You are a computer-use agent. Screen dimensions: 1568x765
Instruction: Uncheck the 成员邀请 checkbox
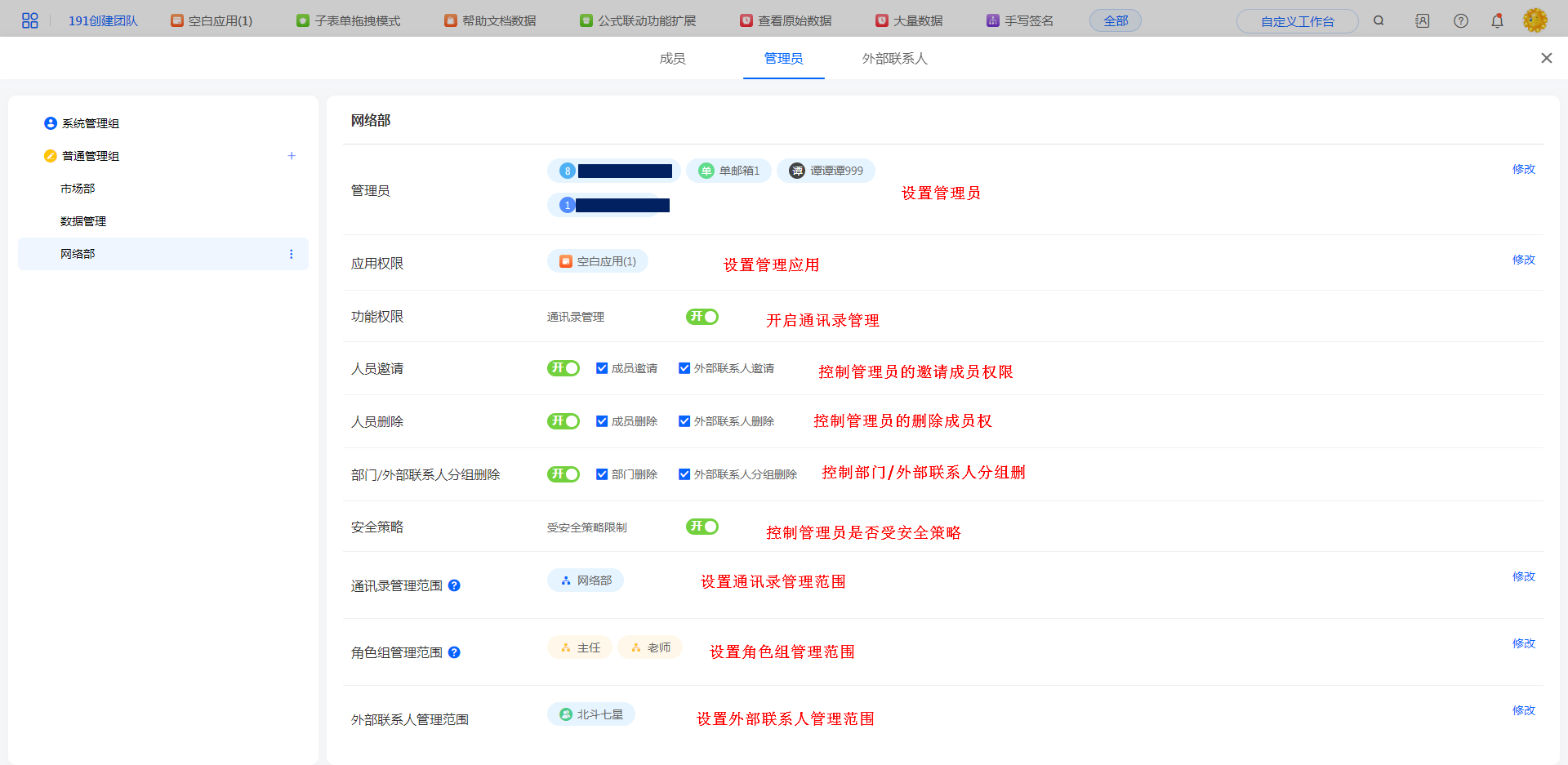(602, 368)
